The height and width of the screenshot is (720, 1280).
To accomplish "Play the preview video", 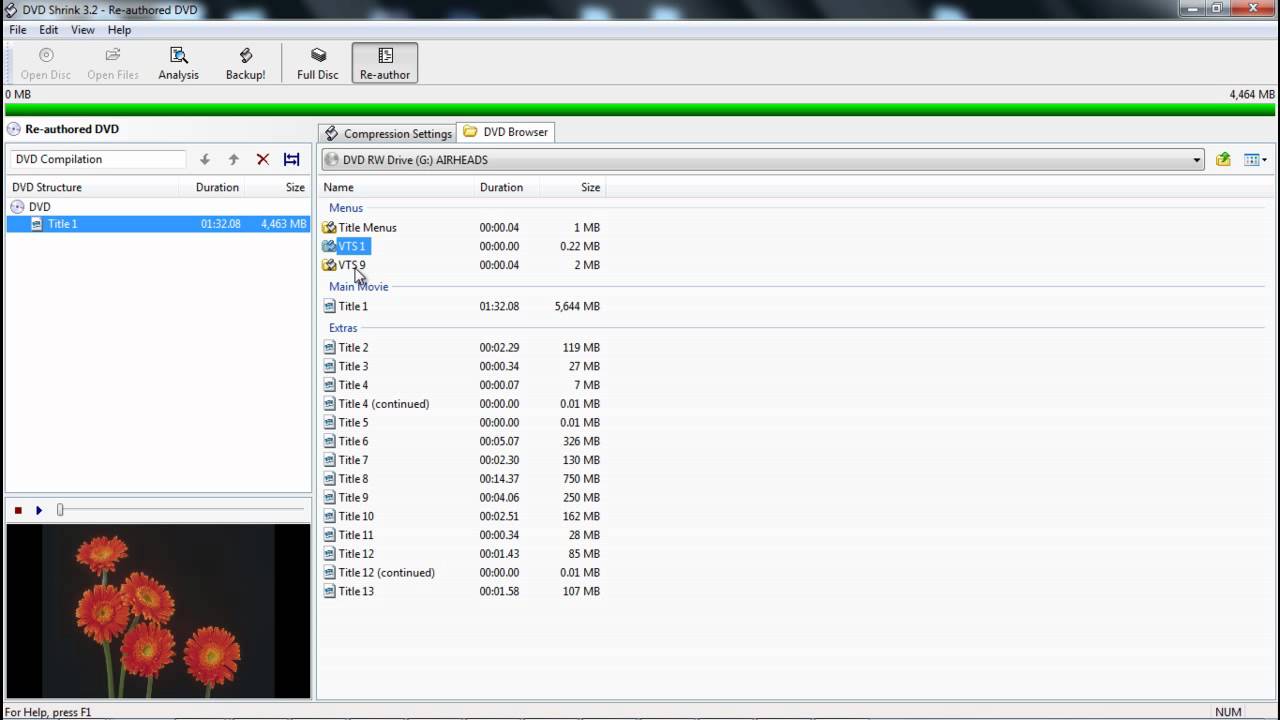I will pos(39,510).
